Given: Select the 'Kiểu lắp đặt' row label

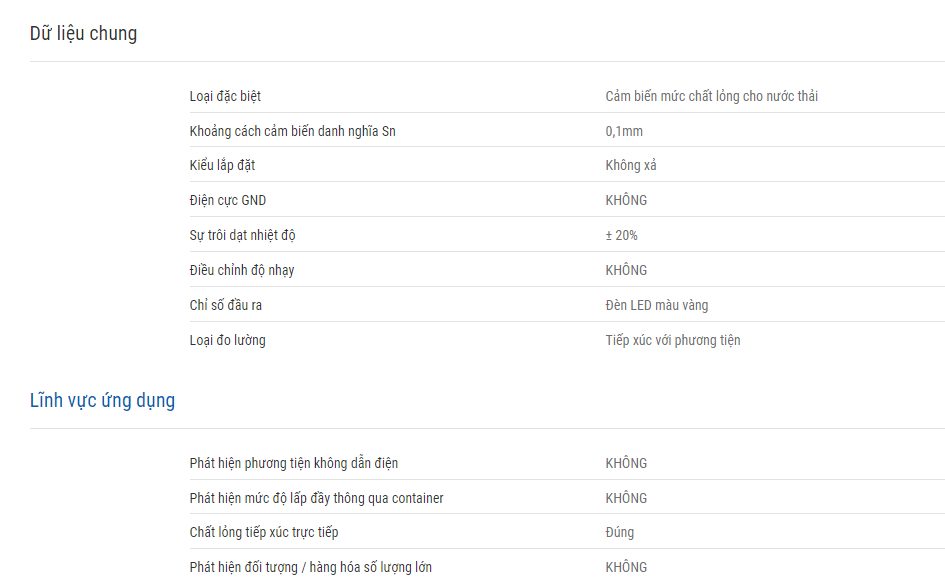Looking at the screenshot, I should pos(222,166).
